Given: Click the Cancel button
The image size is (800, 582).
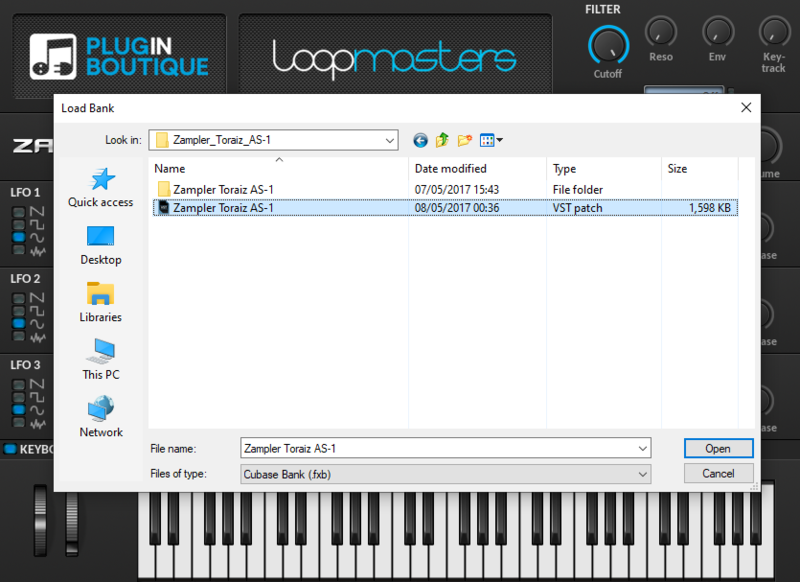Looking at the screenshot, I should (718, 473).
